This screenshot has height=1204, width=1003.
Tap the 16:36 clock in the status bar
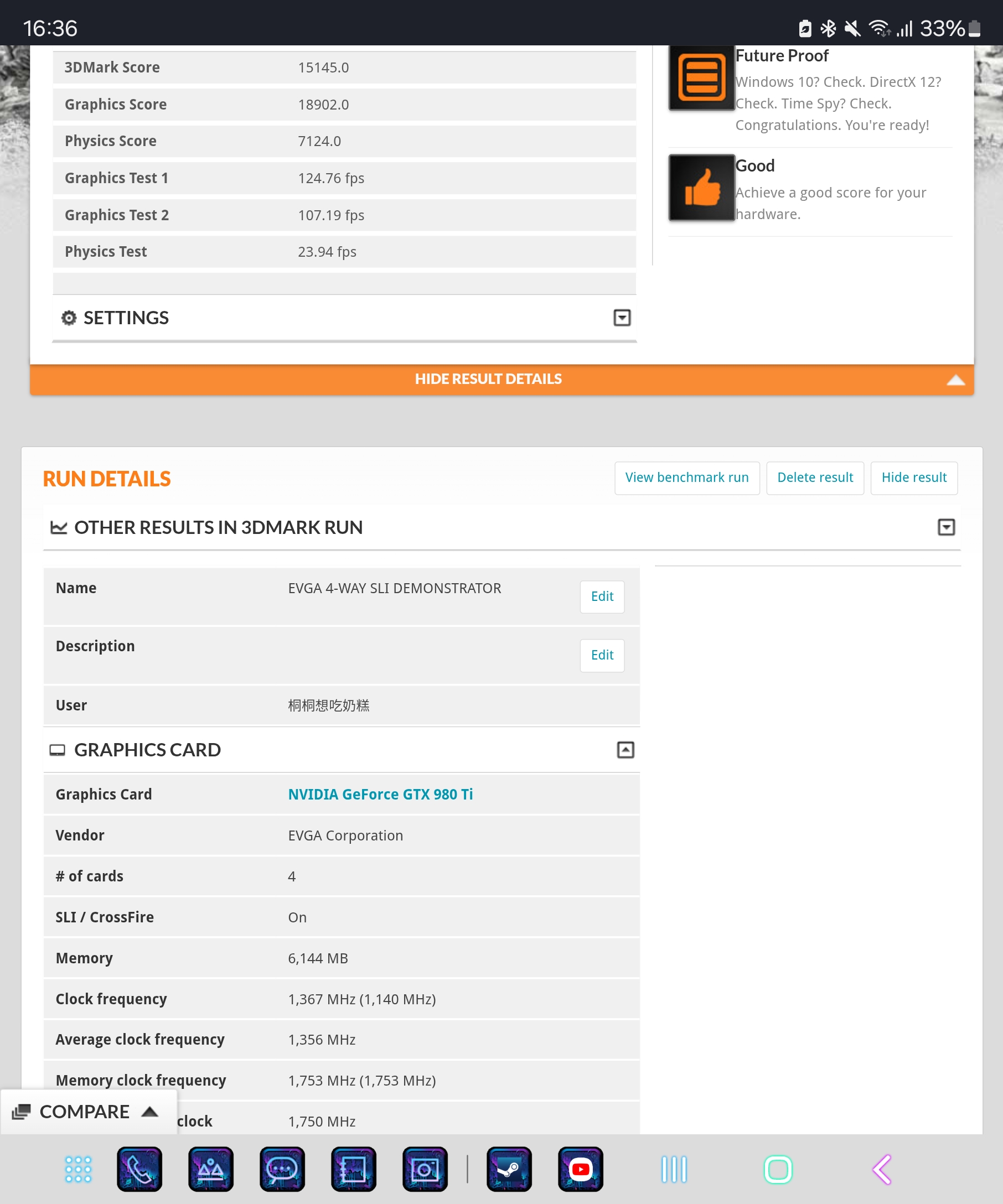point(50,28)
